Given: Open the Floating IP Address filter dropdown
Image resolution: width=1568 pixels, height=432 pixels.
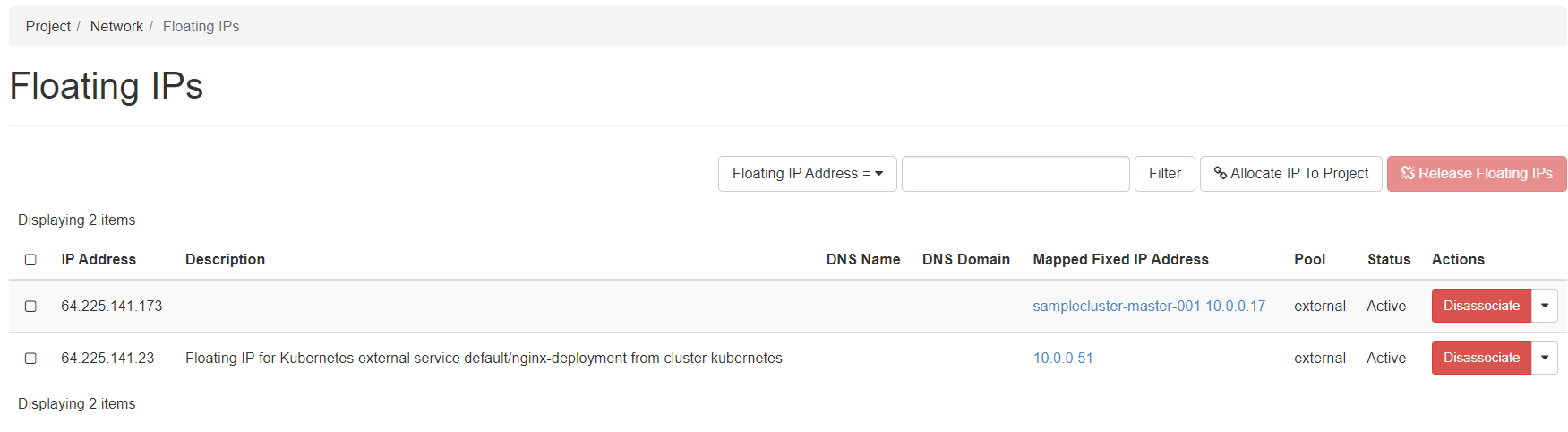Looking at the screenshot, I should pos(807,174).
